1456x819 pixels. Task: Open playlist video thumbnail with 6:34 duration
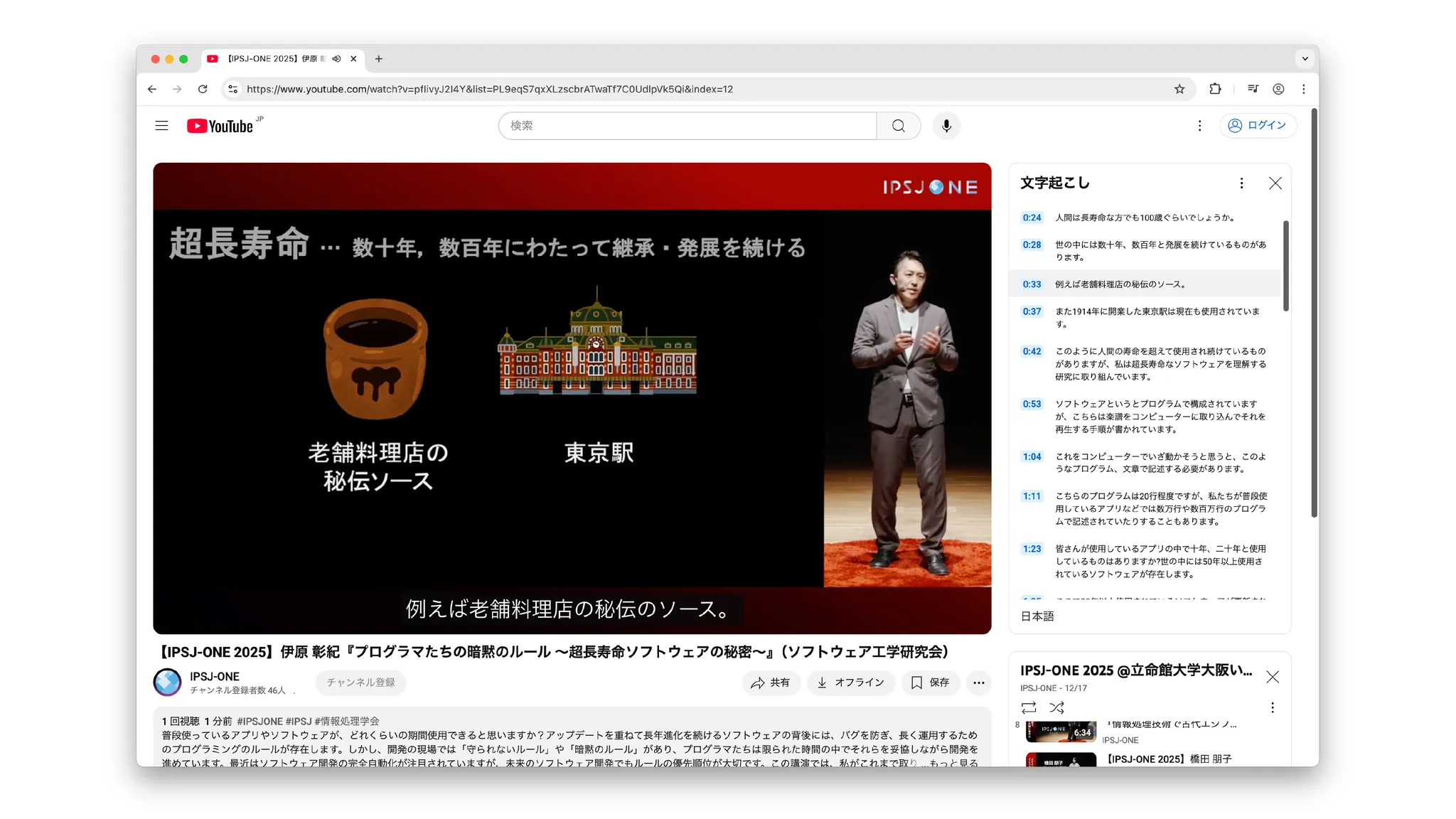click(x=1061, y=731)
